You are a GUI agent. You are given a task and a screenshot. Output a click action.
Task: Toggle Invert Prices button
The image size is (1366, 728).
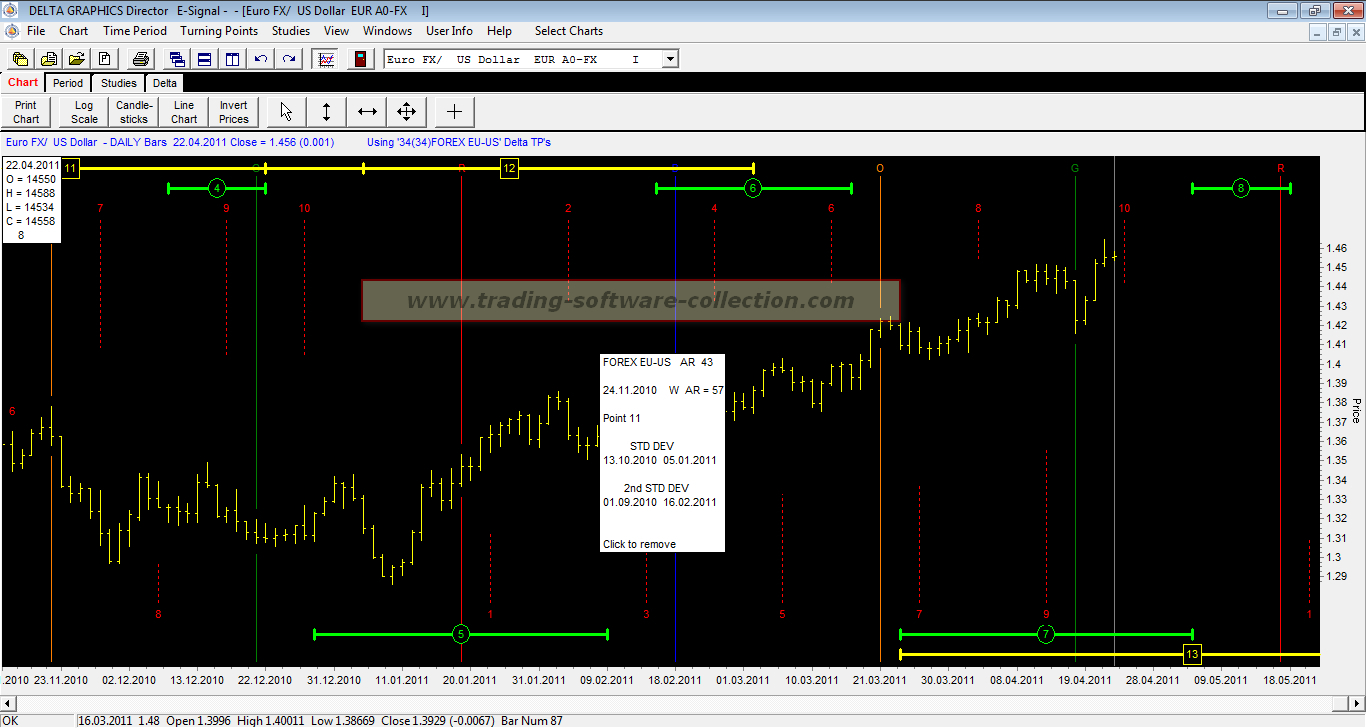[233, 112]
